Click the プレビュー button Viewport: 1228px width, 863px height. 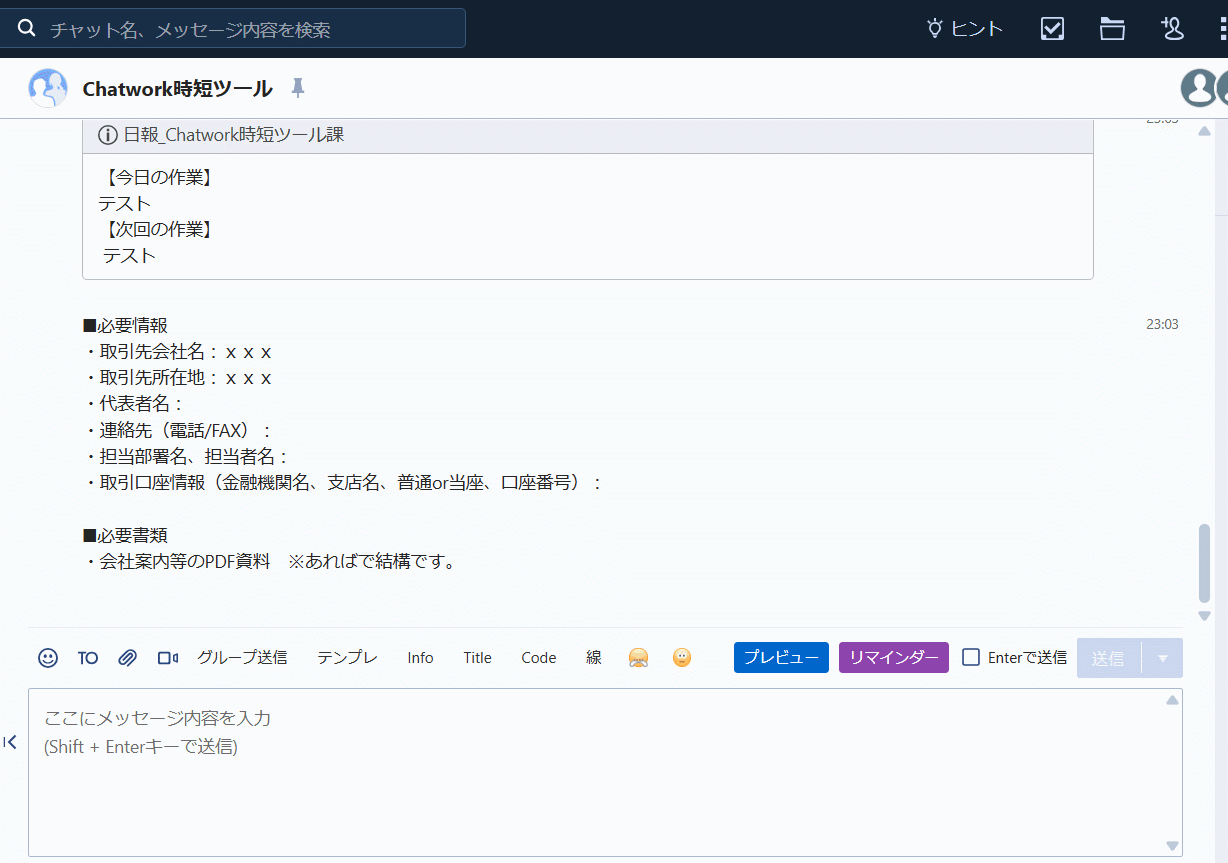coord(781,658)
